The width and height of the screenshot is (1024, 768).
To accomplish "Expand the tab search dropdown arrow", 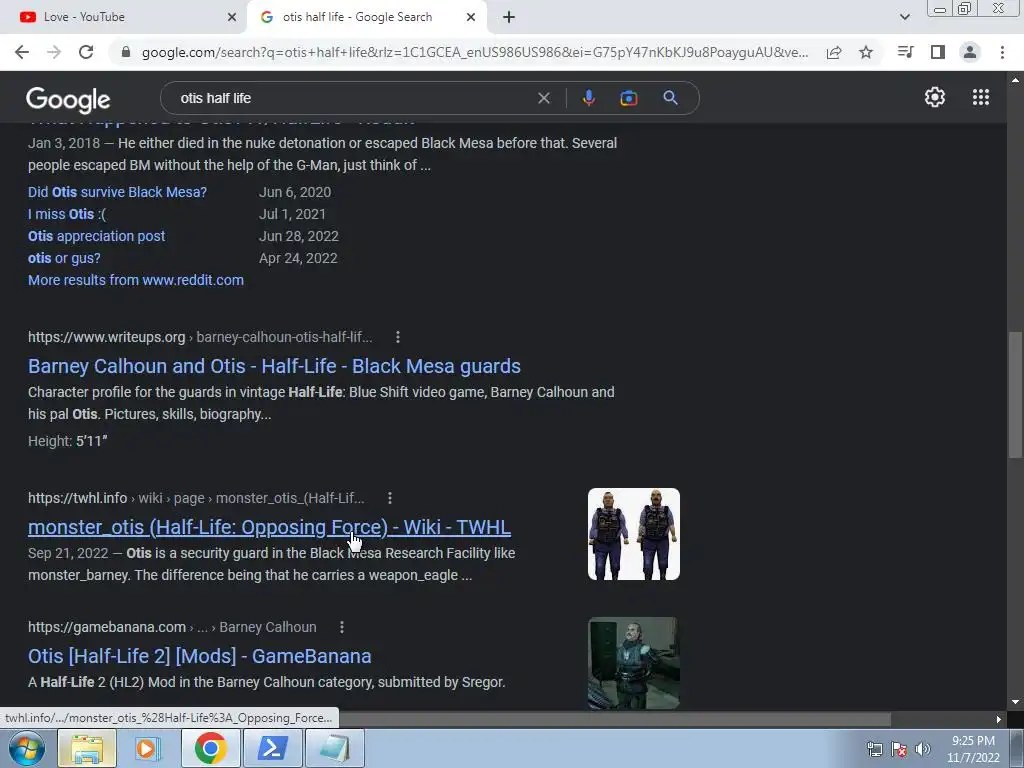I will pyautogui.click(x=904, y=17).
